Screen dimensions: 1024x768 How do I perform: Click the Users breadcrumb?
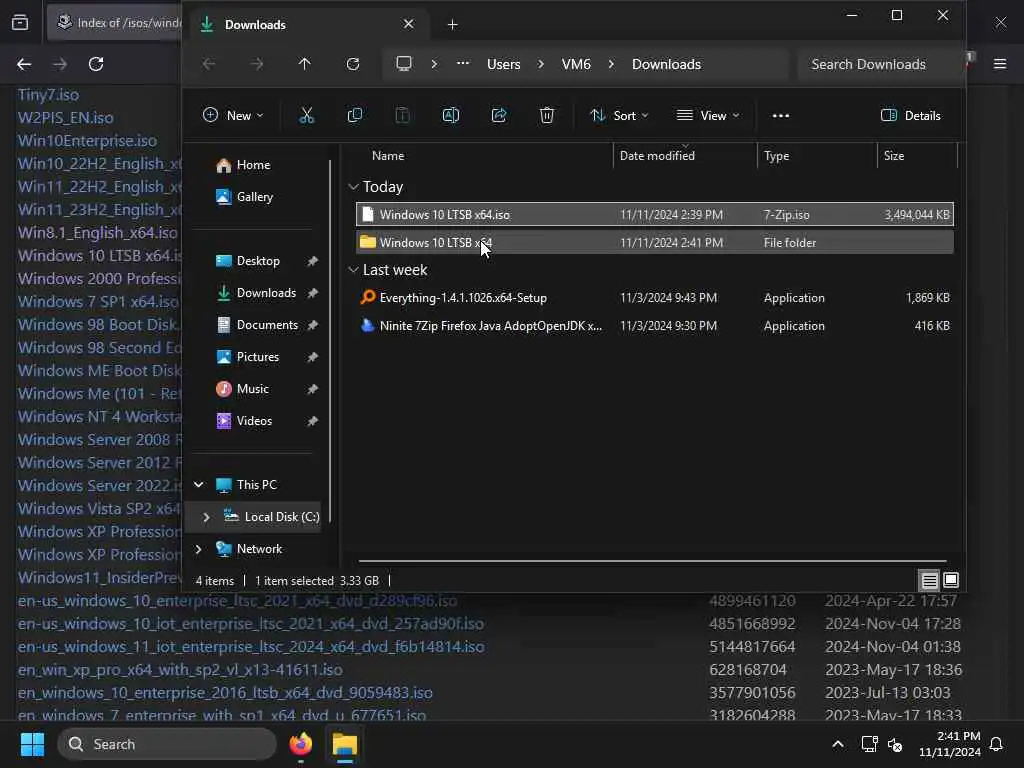tap(504, 64)
